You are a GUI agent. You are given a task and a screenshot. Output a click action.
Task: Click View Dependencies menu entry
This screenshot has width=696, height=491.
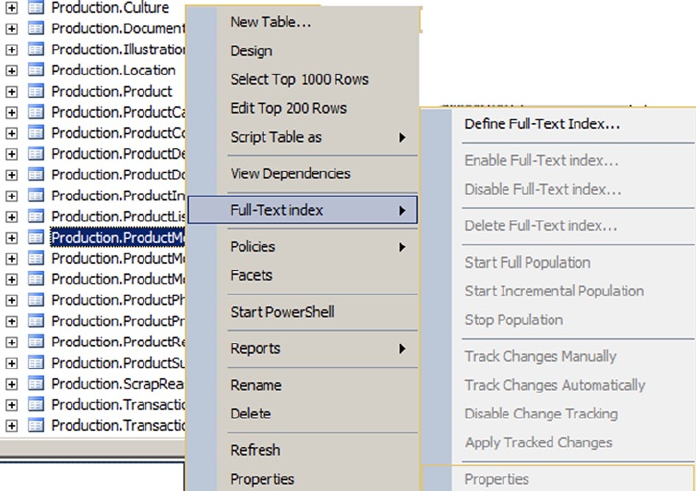click(x=290, y=173)
